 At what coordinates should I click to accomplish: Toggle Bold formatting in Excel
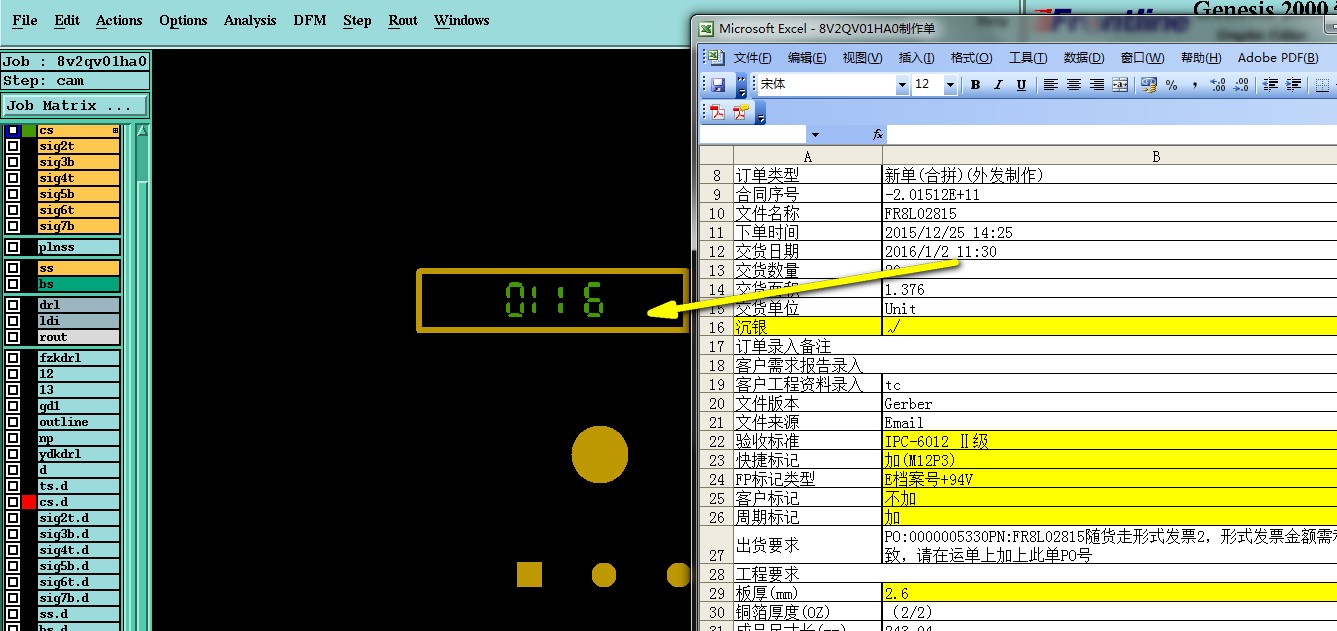pyautogui.click(x=975, y=85)
